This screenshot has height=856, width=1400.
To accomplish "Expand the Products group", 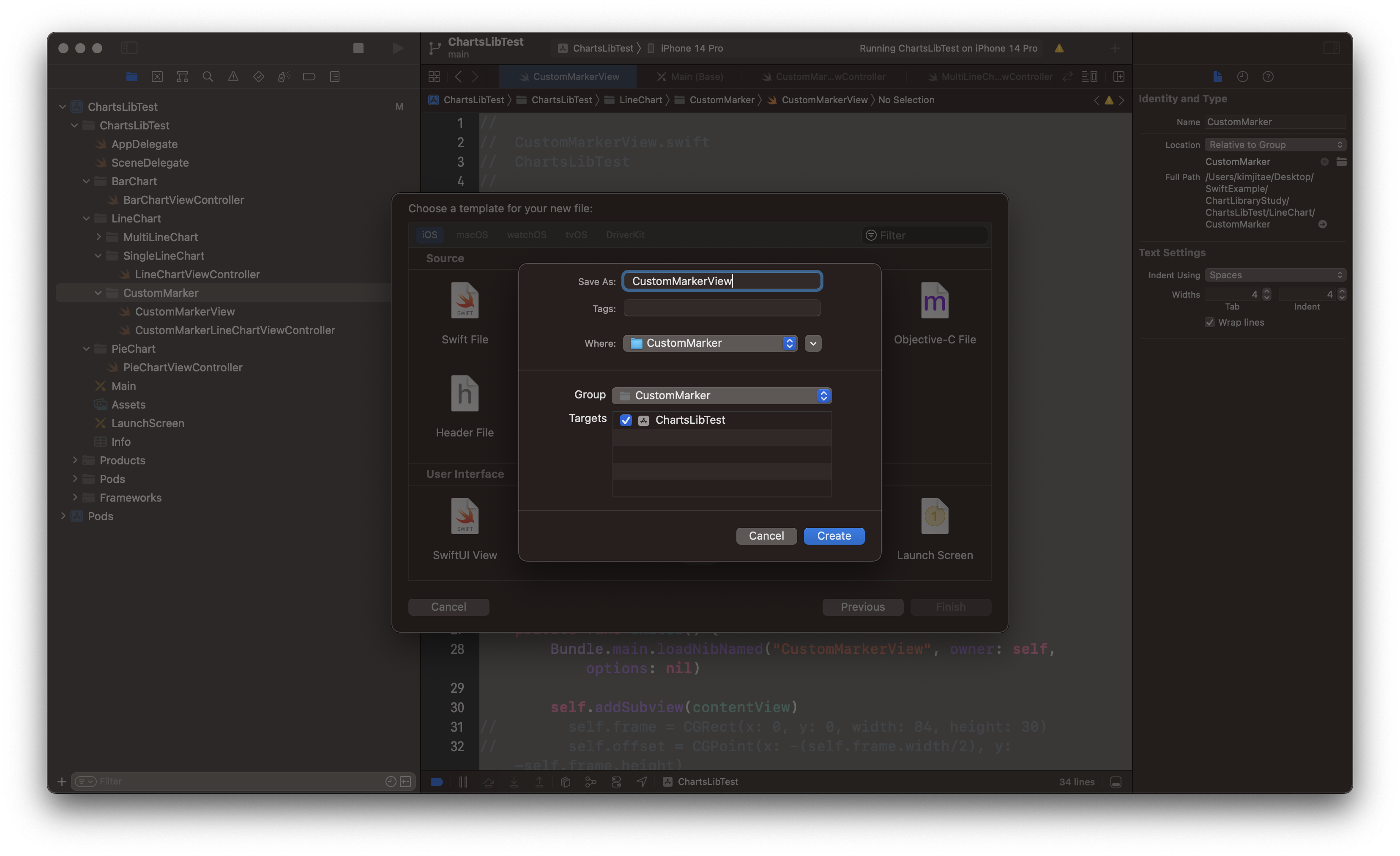I will (x=74, y=460).
